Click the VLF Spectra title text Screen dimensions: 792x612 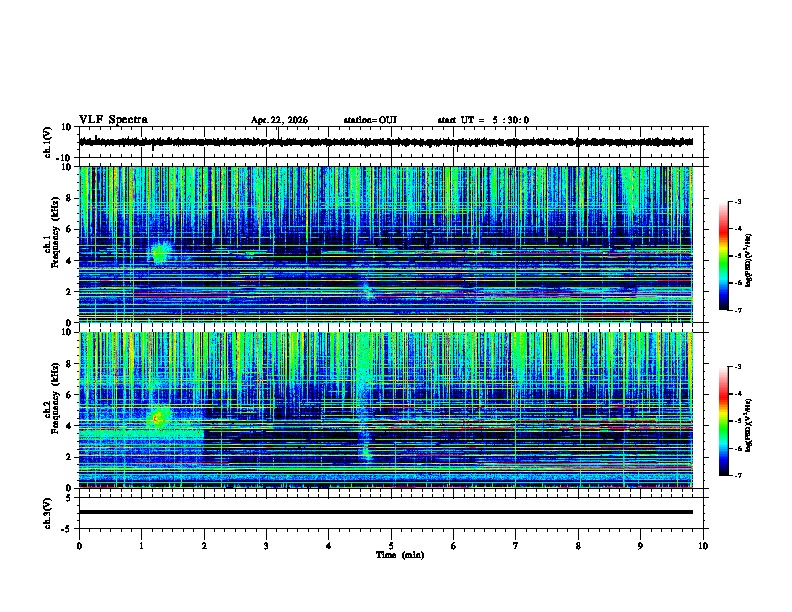[113, 120]
